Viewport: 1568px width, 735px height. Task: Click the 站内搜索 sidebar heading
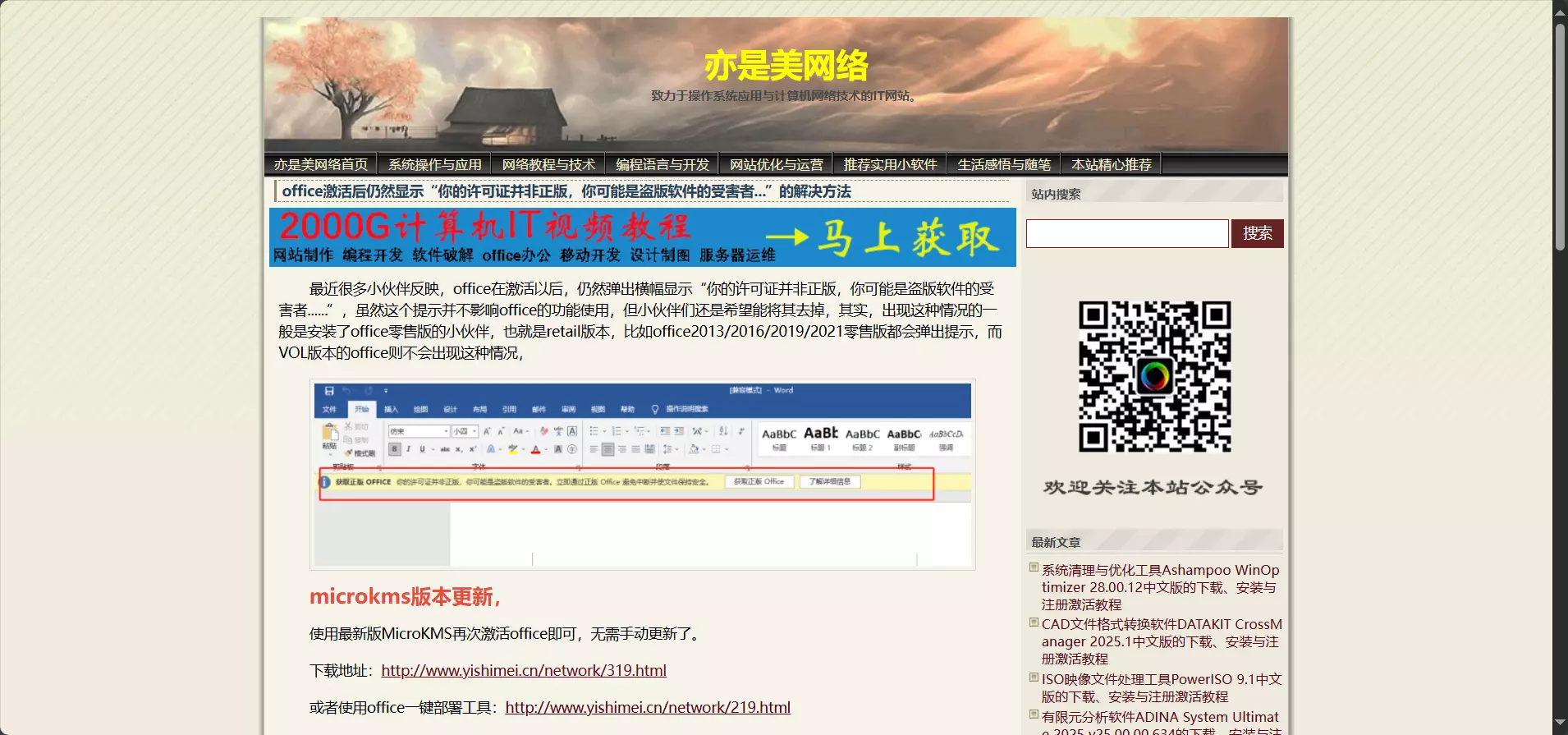pos(1056,194)
